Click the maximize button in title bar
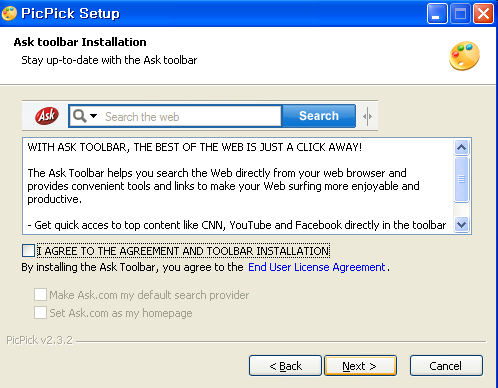Viewport: 498px width, 388px height. [460, 14]
